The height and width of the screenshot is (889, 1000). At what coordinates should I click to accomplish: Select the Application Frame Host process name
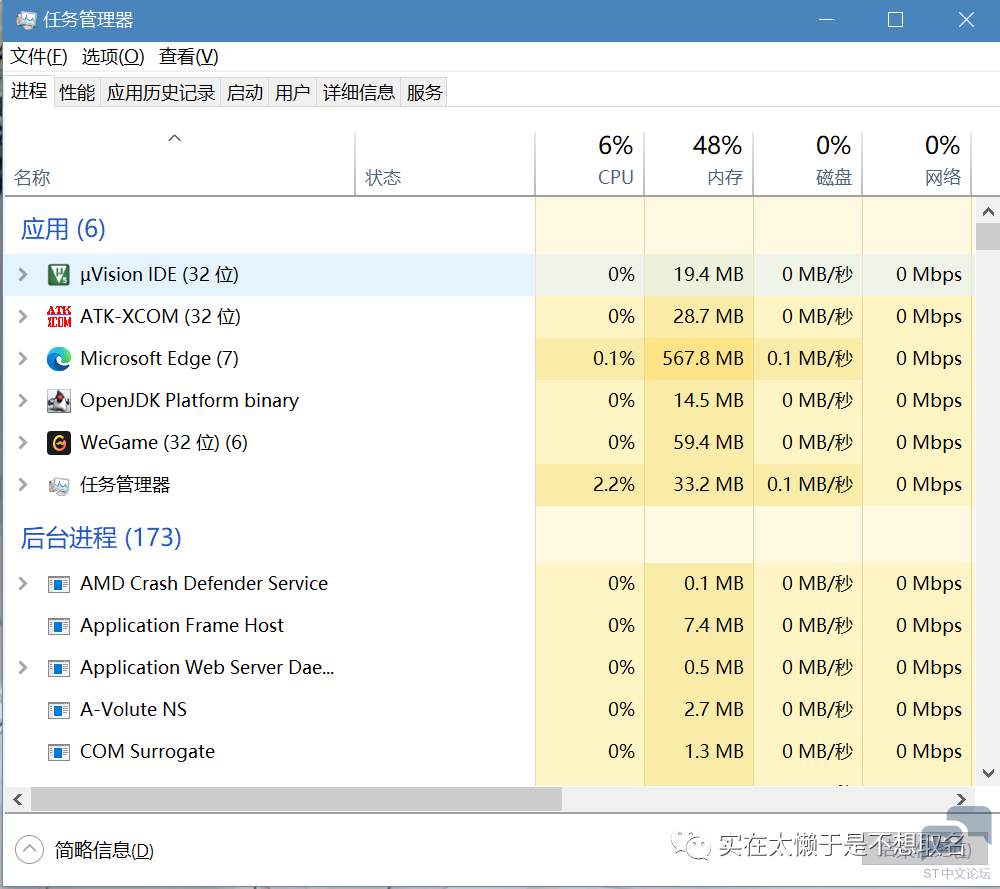click(x=182, y=626)
